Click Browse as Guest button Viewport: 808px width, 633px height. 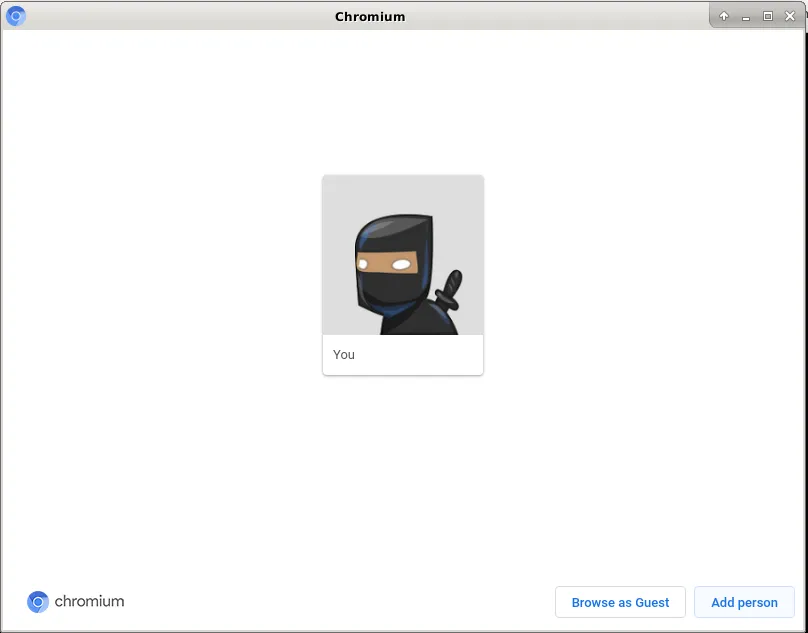click(x=620, y=602)
